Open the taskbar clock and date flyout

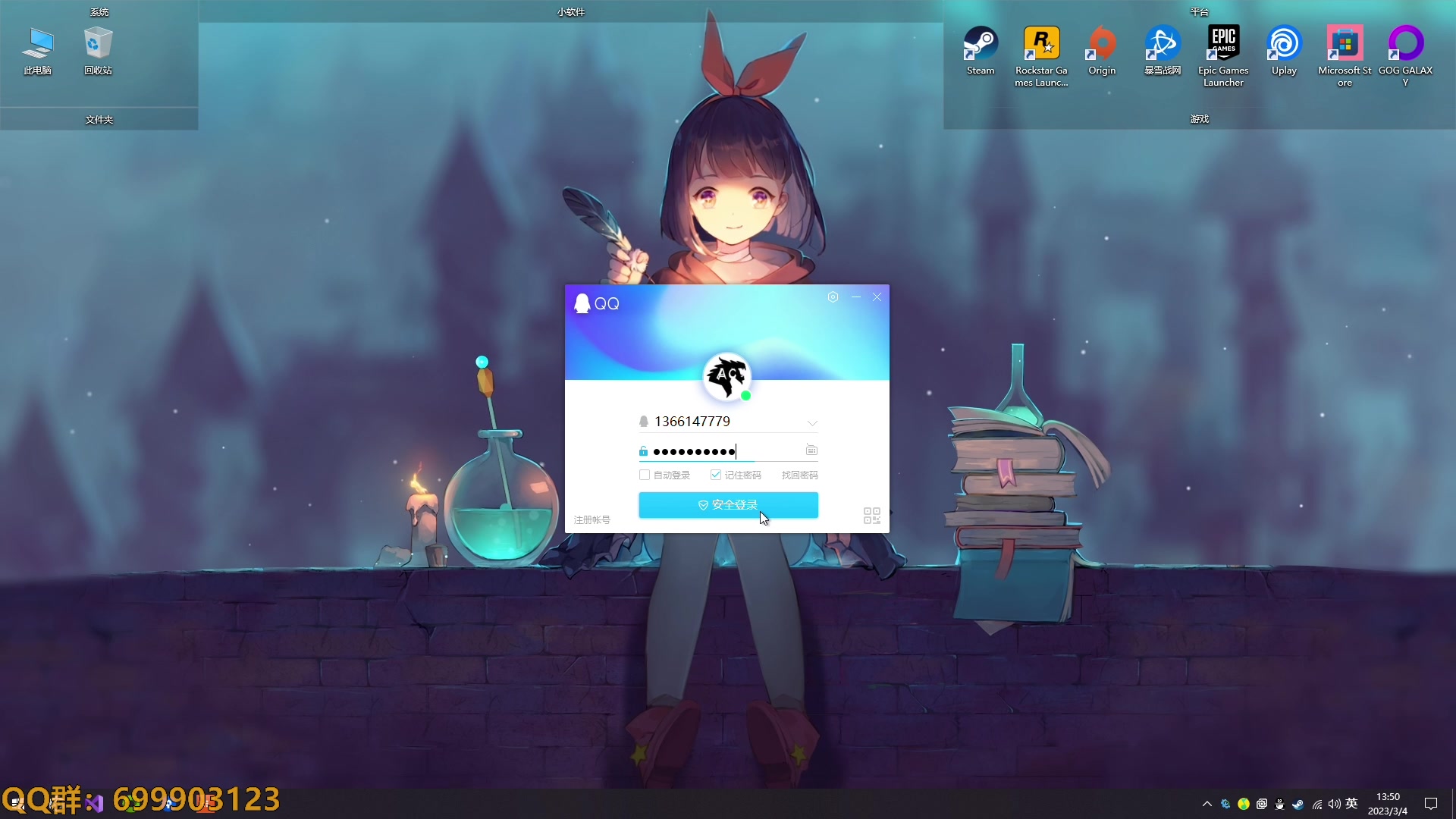1388,804
